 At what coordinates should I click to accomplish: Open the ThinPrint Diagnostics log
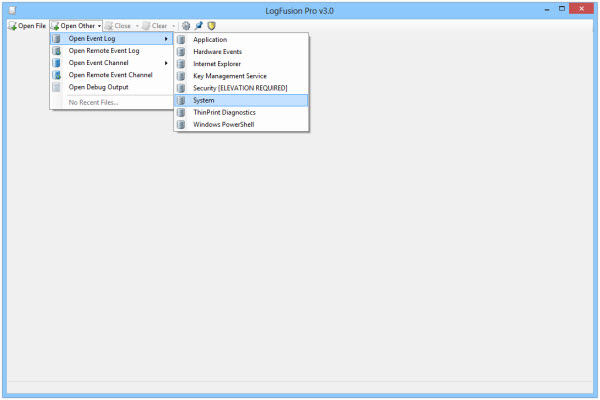tap(241, 113)
